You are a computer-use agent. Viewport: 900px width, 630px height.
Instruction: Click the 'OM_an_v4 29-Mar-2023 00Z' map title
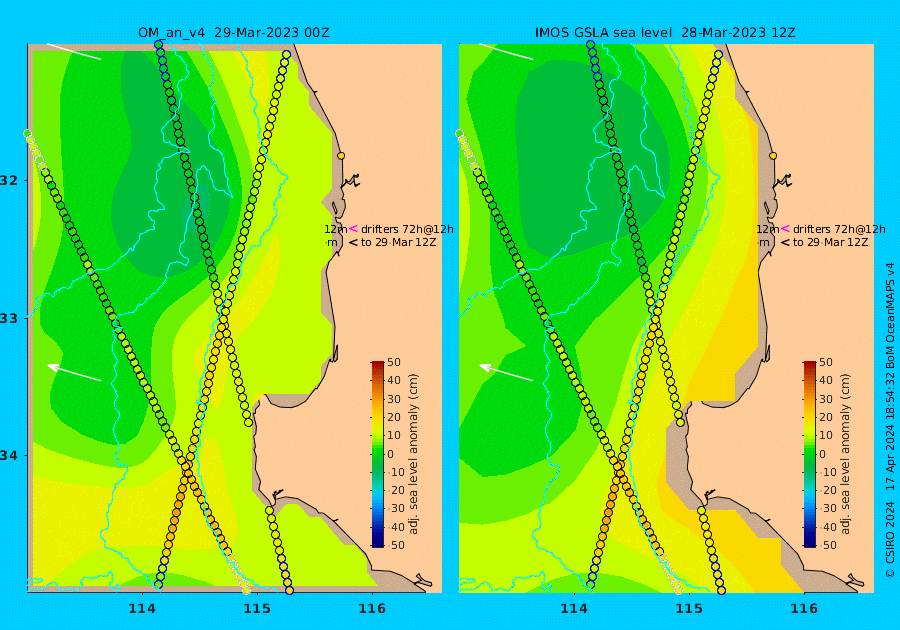tap(234, 33)
